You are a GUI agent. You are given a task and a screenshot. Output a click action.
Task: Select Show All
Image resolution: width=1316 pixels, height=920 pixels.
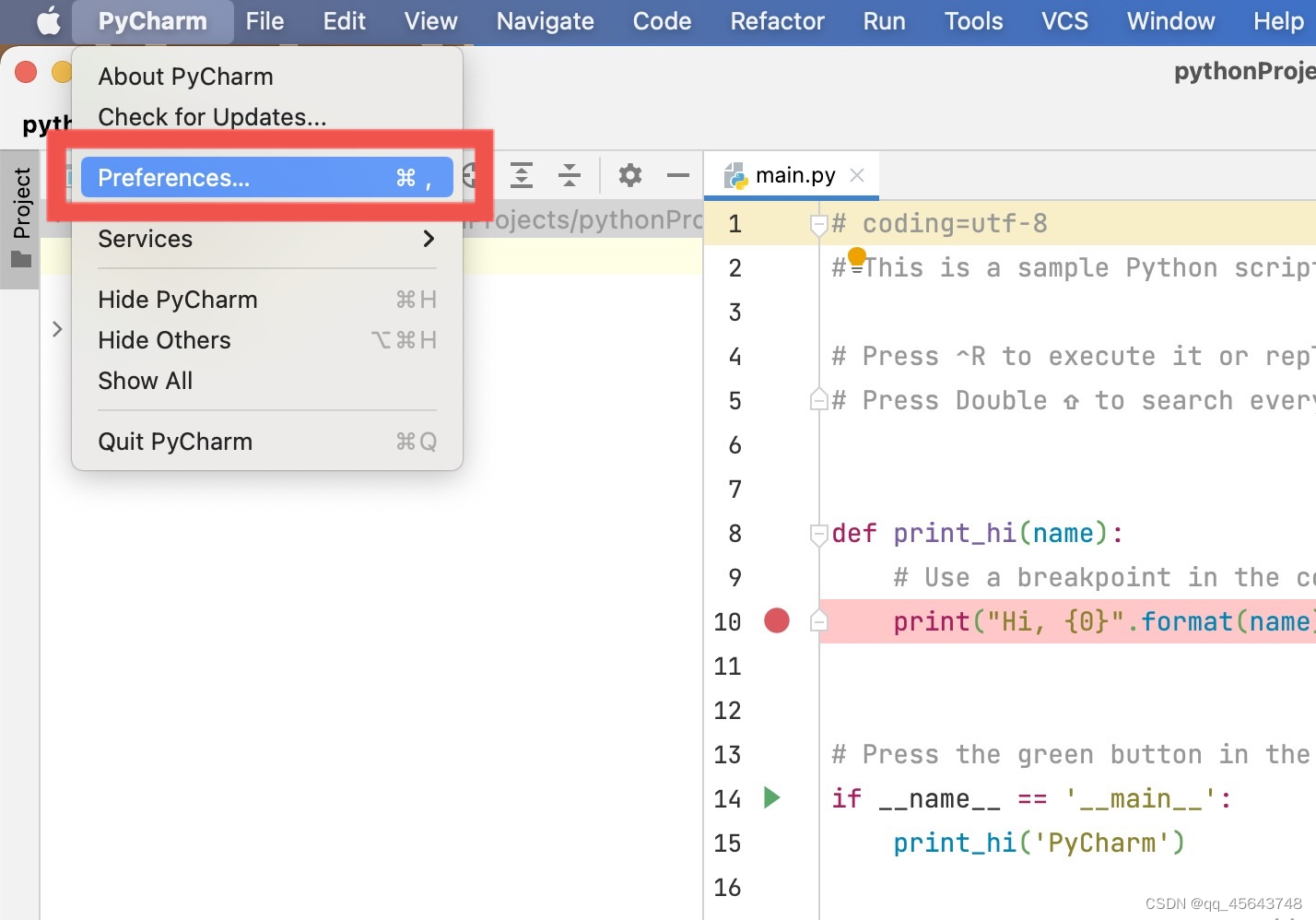tap(267, 381)
